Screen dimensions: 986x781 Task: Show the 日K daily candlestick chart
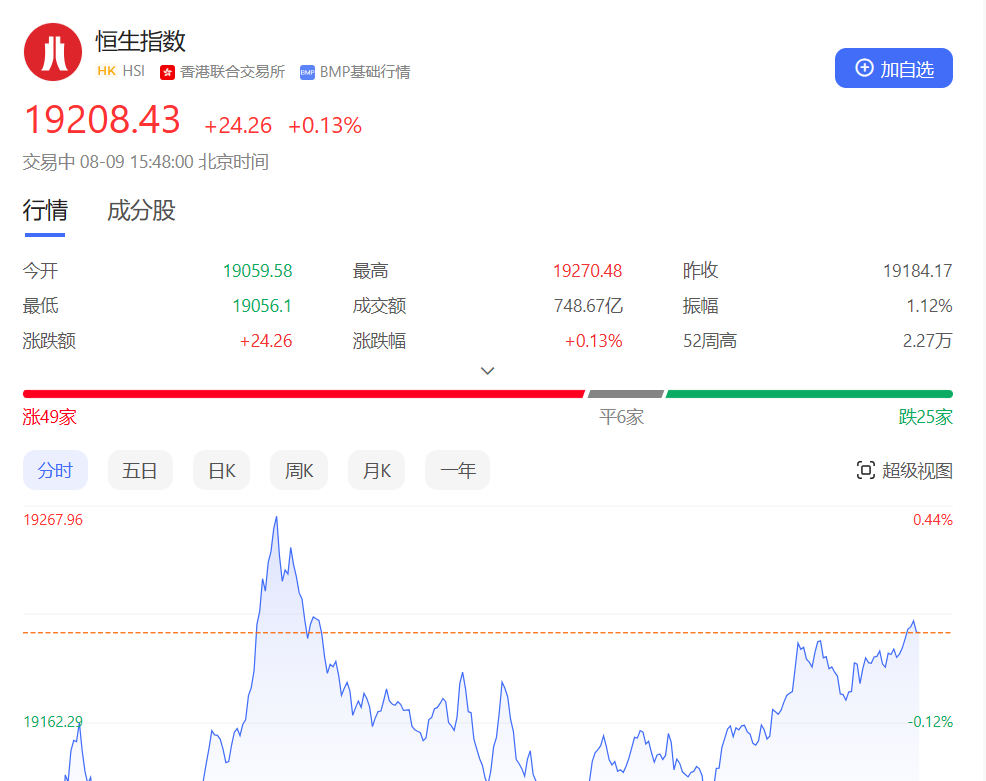[221, 470]
